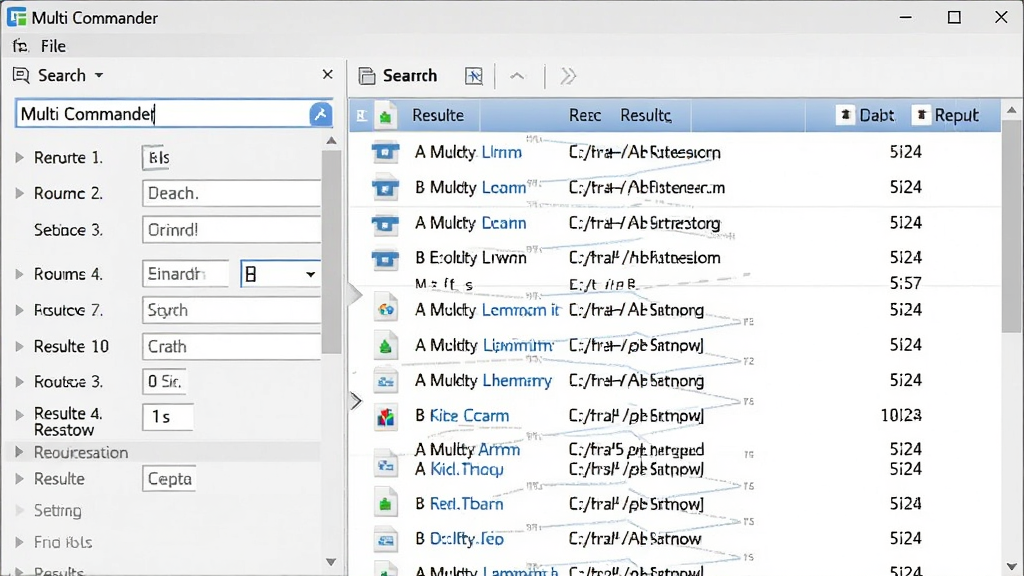Click the Multi Commander app icon in title bar
Viewport: 1024px width, 576px height.
pos(17,17)
